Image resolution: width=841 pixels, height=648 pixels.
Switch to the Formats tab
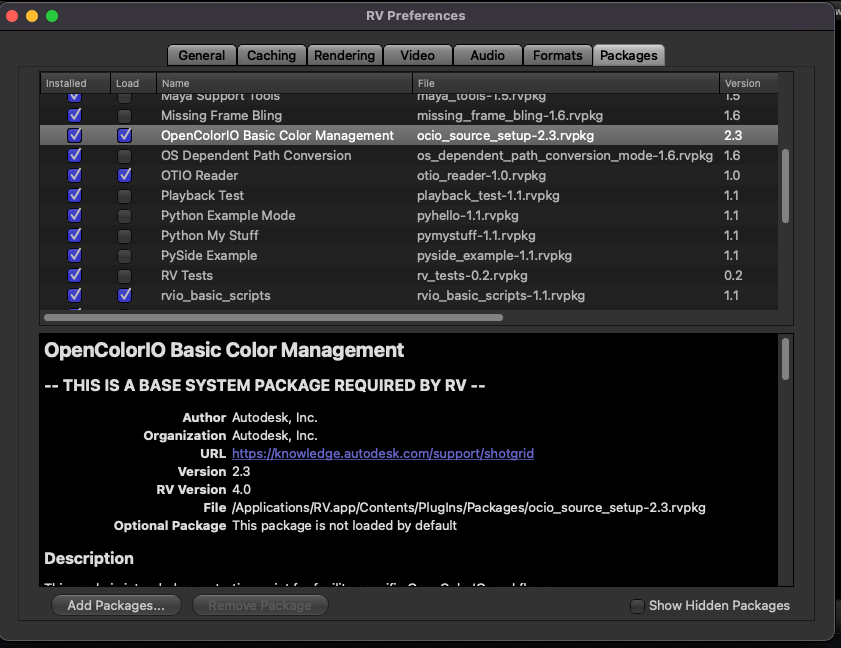point(558,55)
